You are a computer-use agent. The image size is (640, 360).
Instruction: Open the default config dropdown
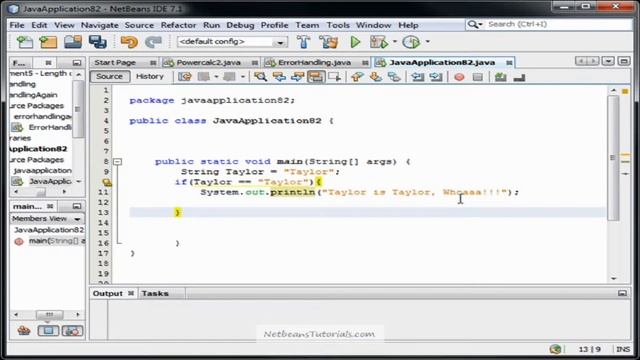tap(280, 42)
